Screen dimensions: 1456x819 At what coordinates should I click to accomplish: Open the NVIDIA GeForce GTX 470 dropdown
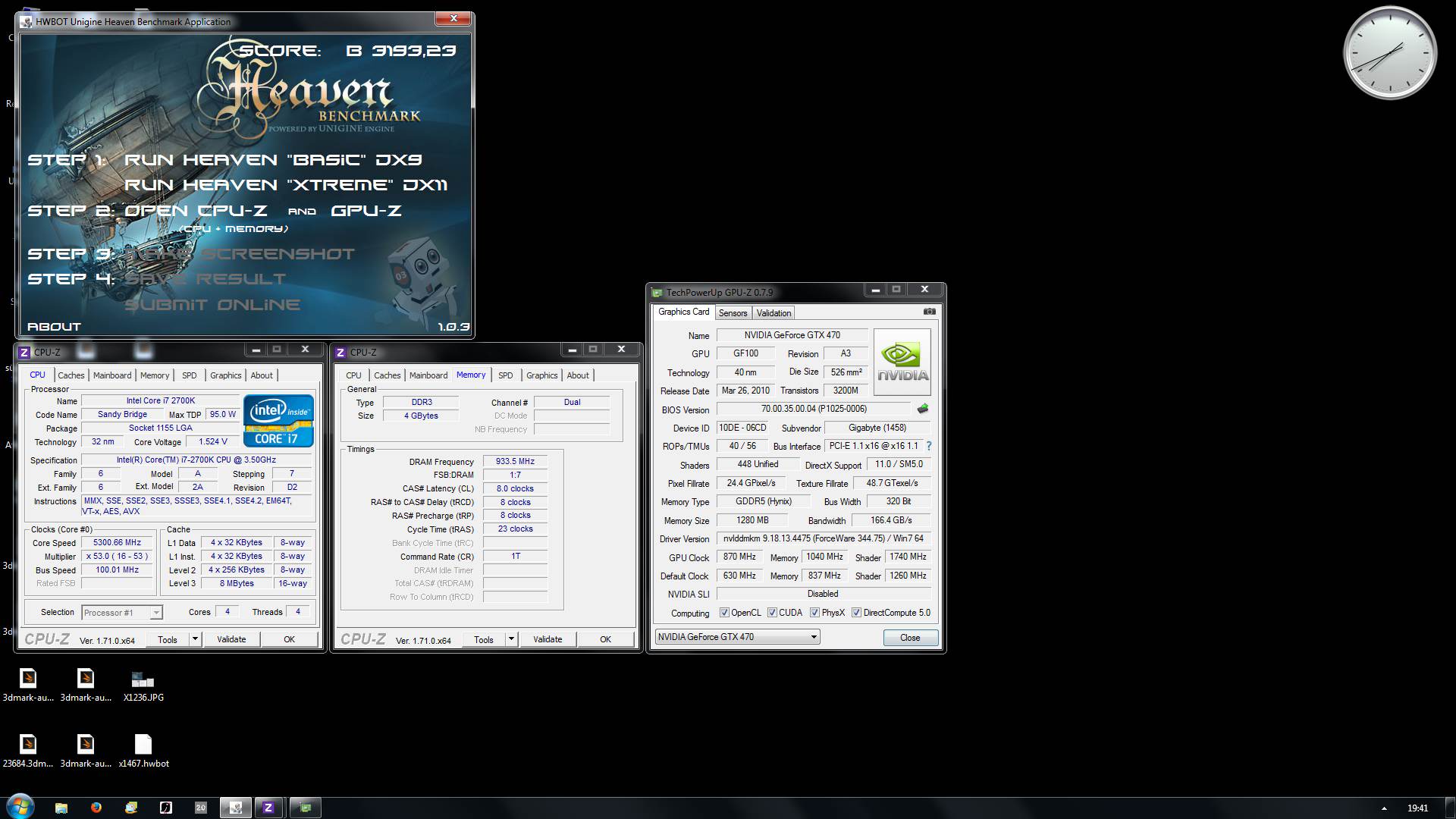737,637
